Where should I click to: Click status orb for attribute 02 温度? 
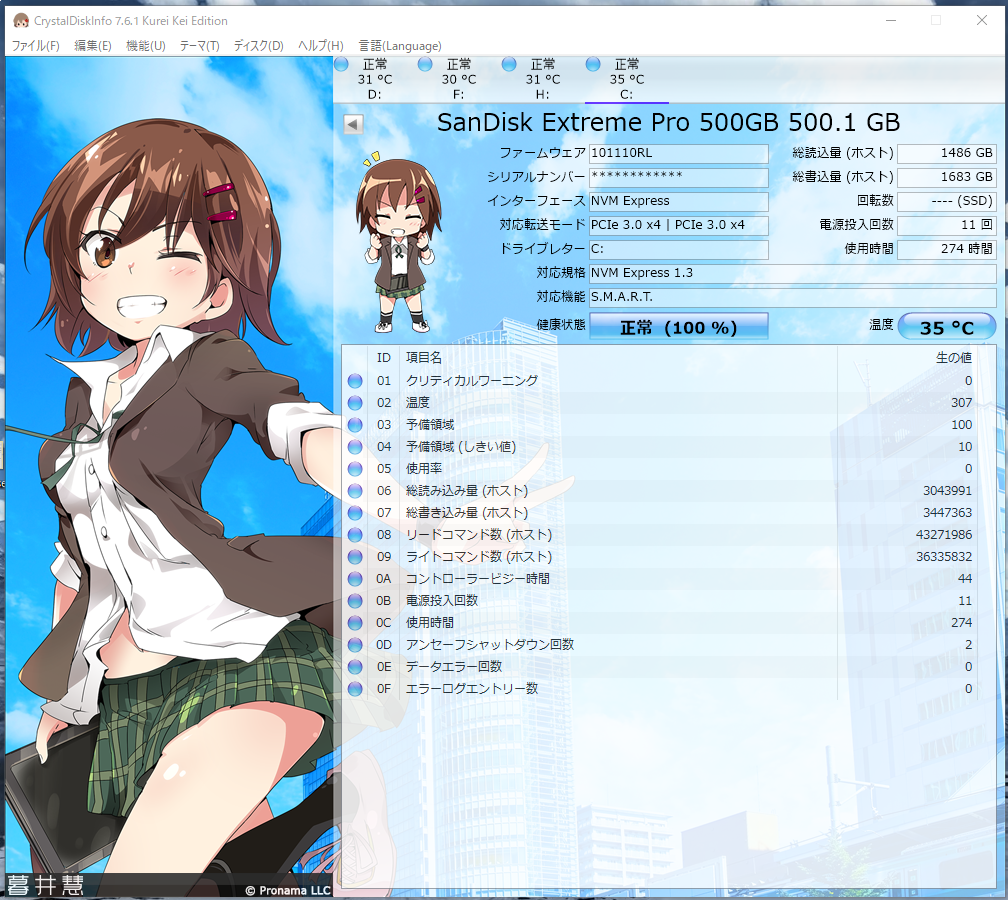[x=355, y=402]
